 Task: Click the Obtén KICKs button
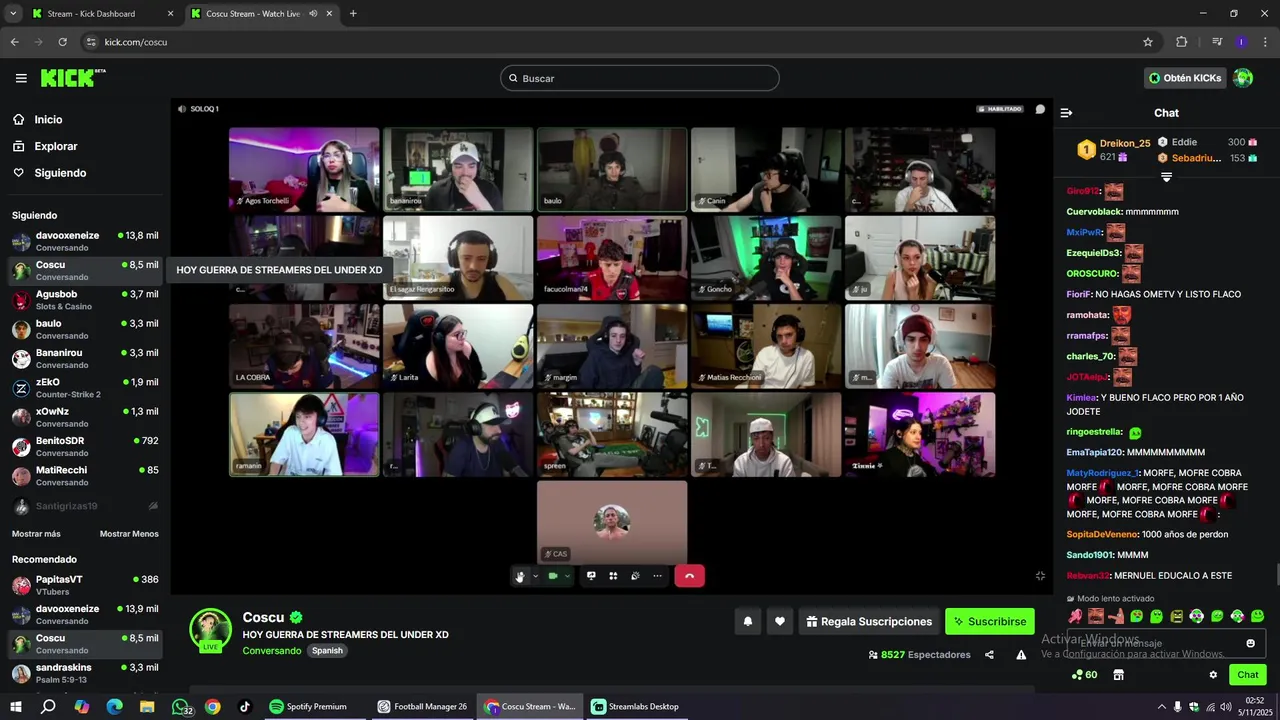(1185, 78)
